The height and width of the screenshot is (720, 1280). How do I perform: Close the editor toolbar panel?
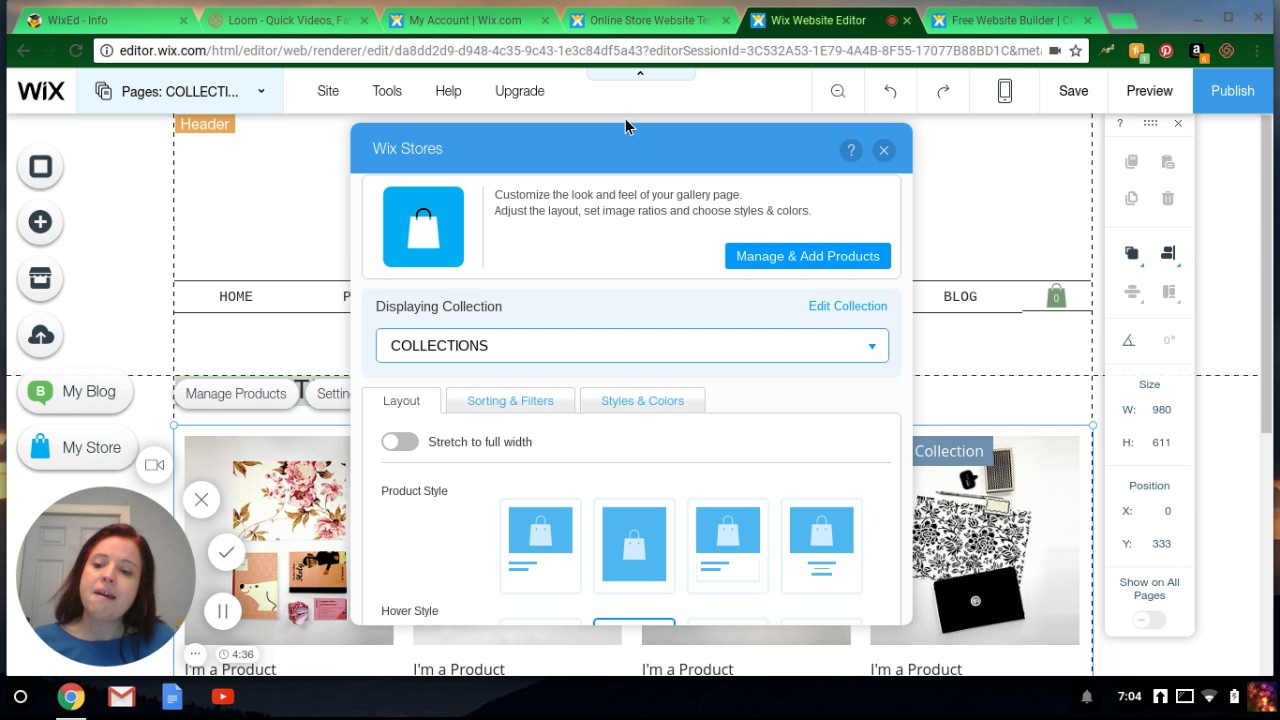[1178, 123]
